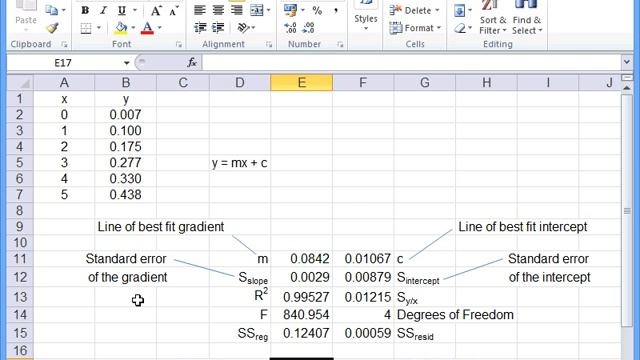Image resolution: width=640 pixels, height=360 pixels.
Task: Toggle Underline formatting
Action: [x=122, y=11]
